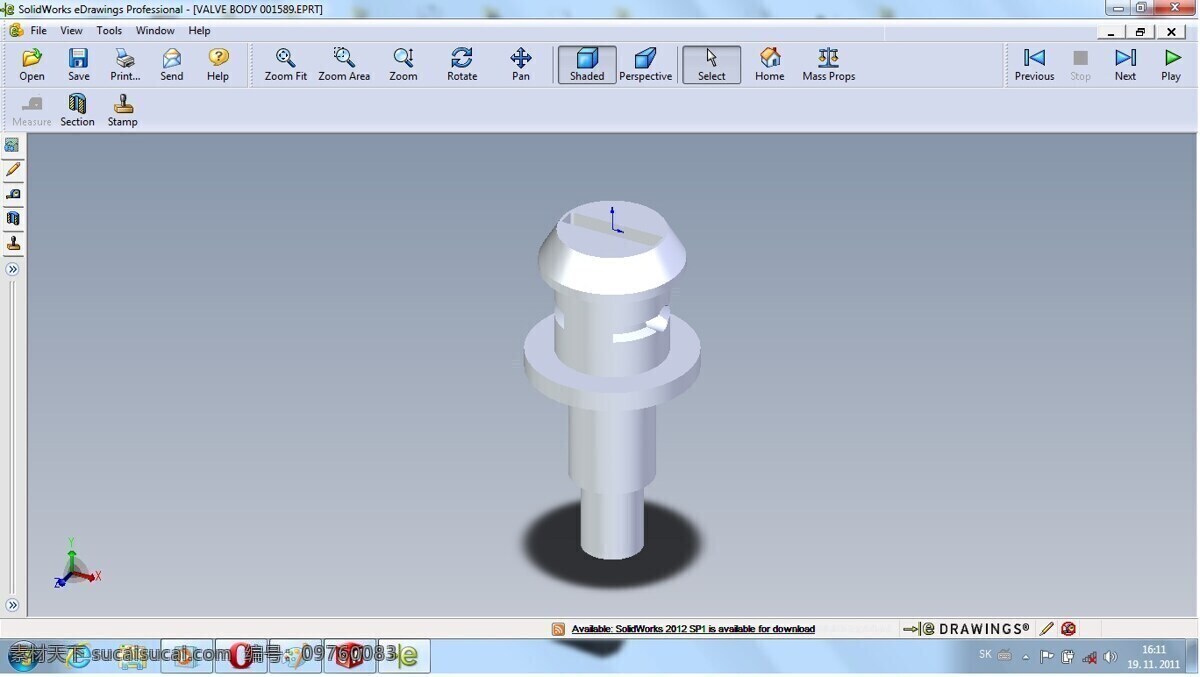Expand the sidebar with upper chevron
Viewport: 1200px width, 677px height.
(x=13, y=269)
